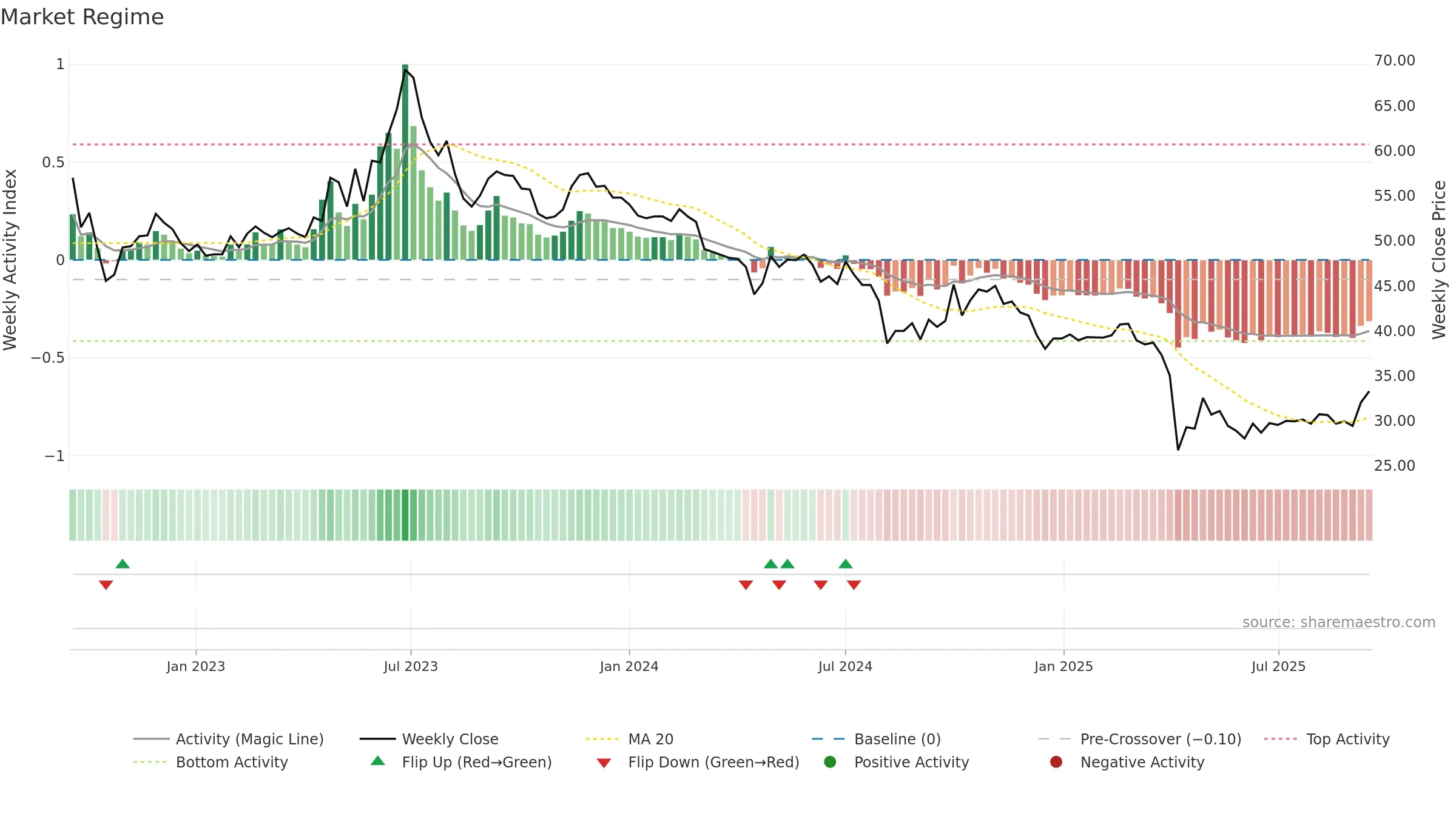Toggle the MA 20 legend entry
Image resolution: width=1456 pixels, height=819 pixels.
coord(629,739)
